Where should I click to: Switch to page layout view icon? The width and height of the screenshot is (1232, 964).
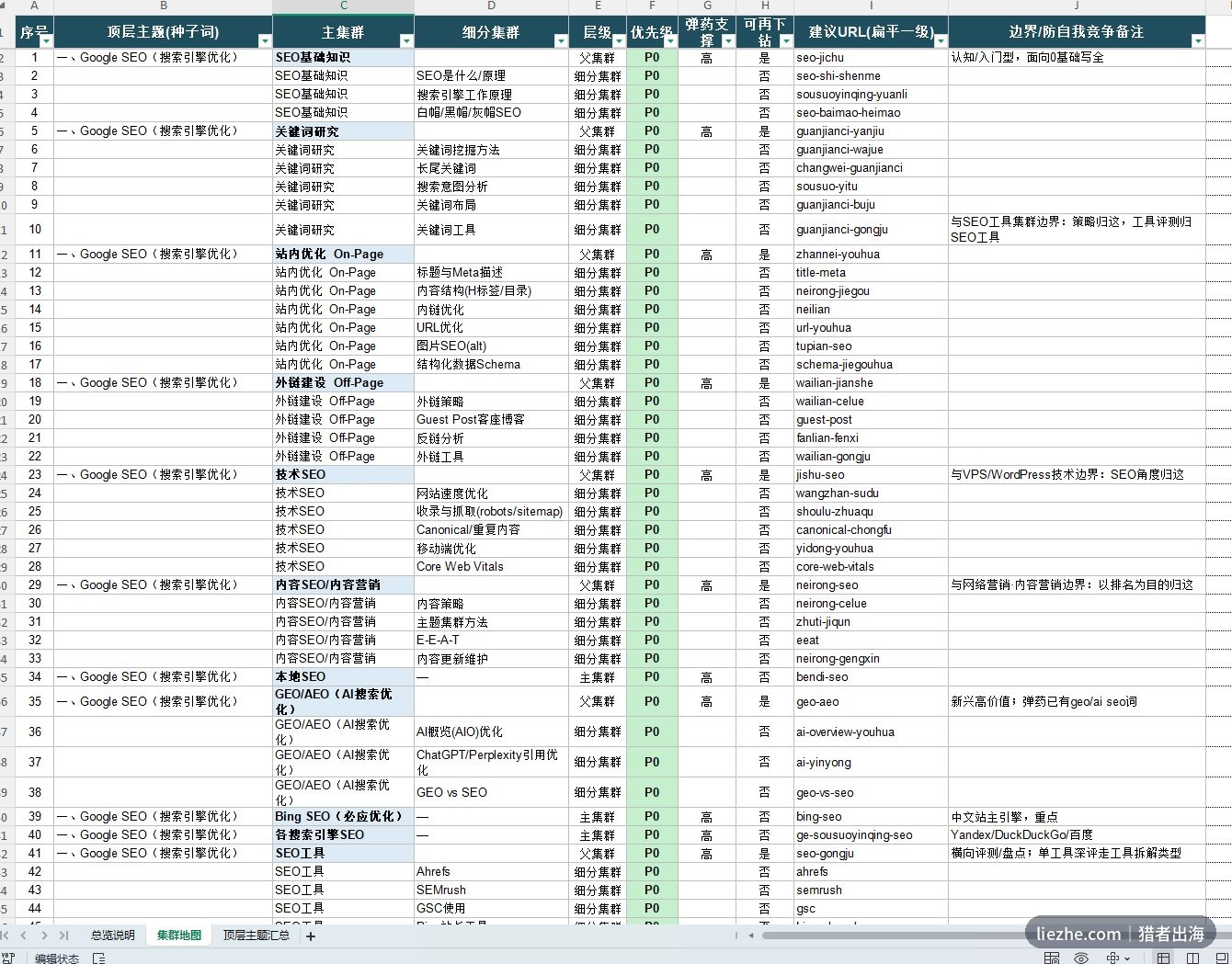pos(1192,958)
